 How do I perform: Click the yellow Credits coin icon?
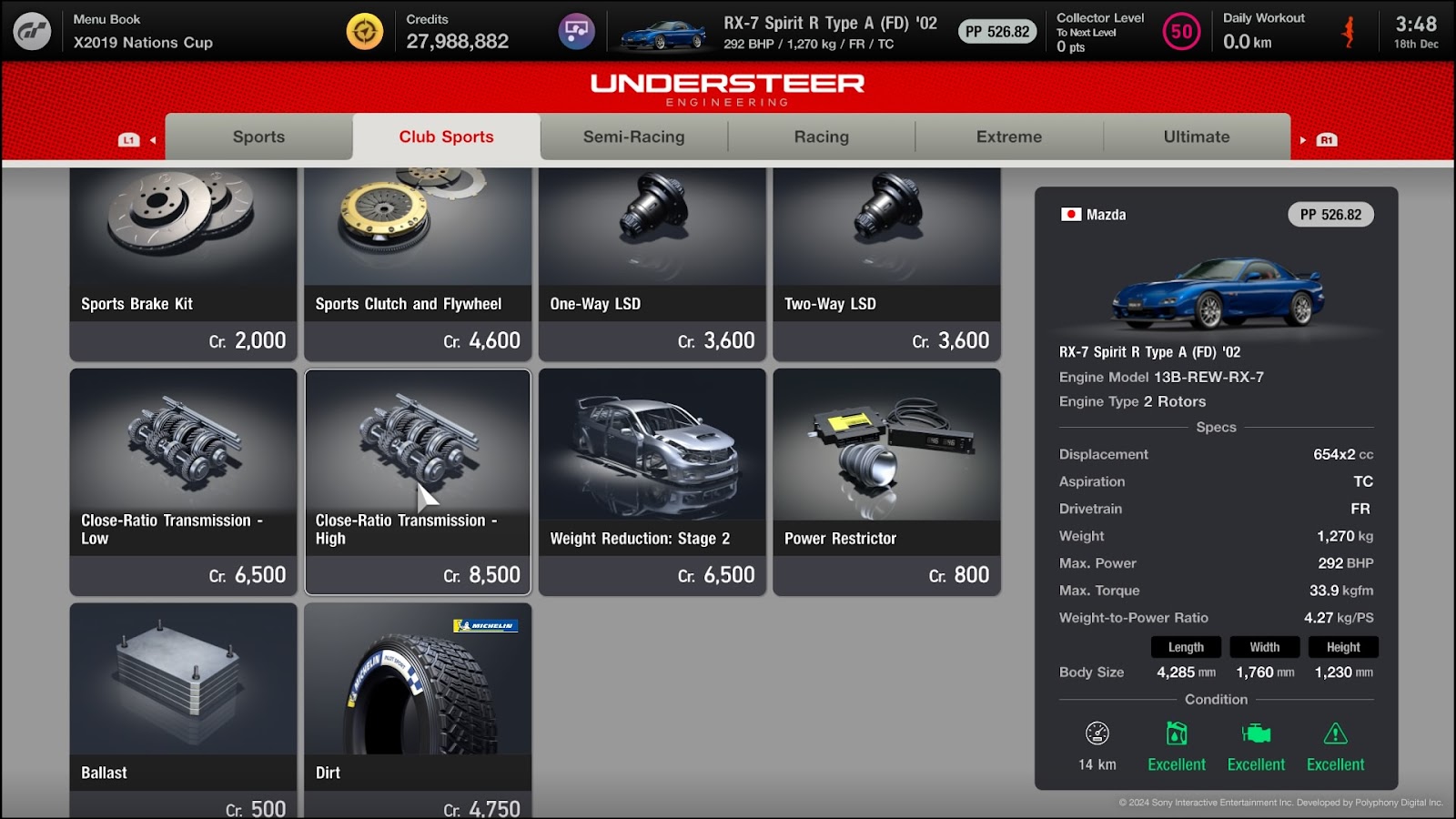(365, 31)
